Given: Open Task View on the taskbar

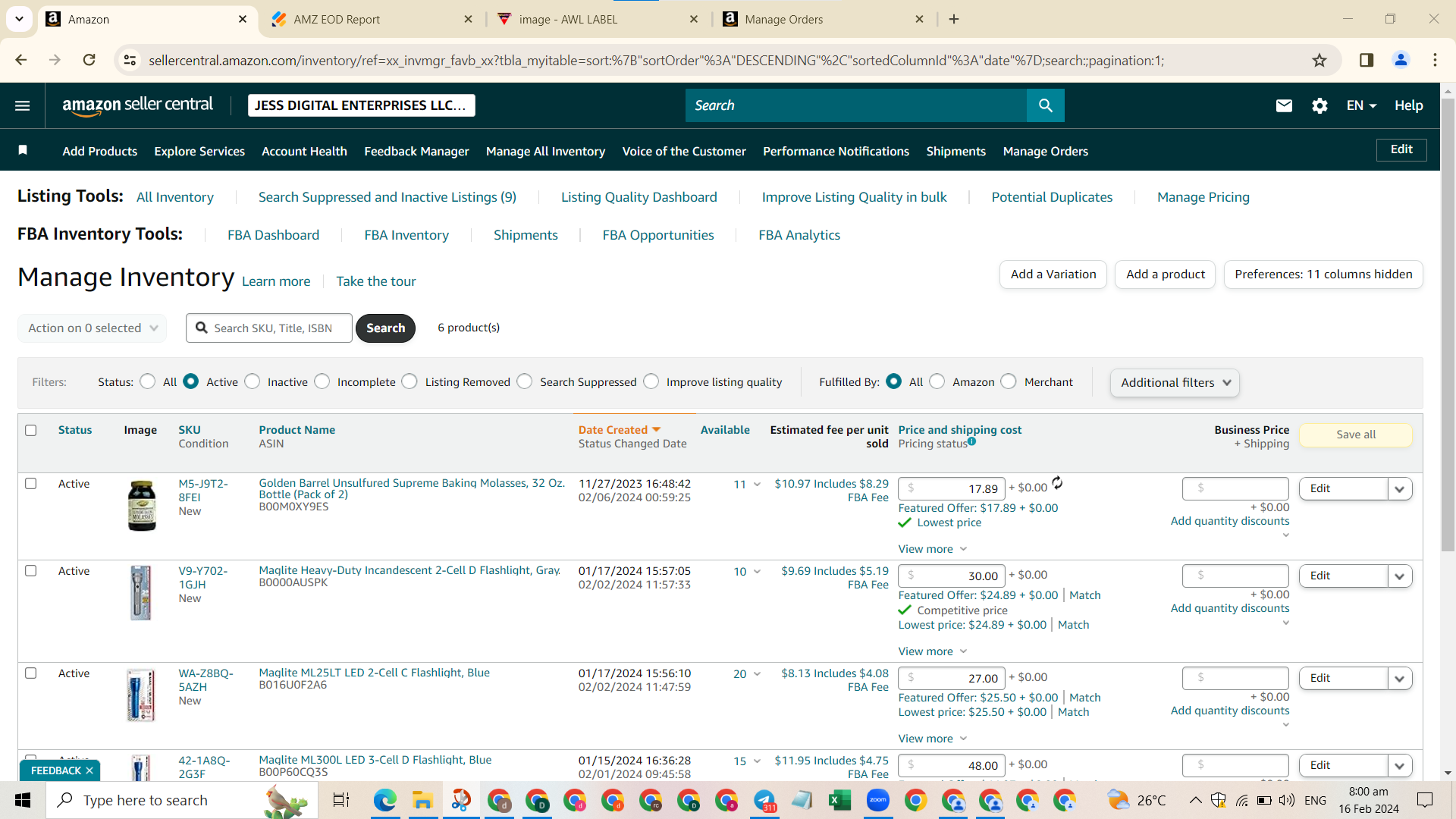Looking at the screenshot, I should [x=341, y=800].
